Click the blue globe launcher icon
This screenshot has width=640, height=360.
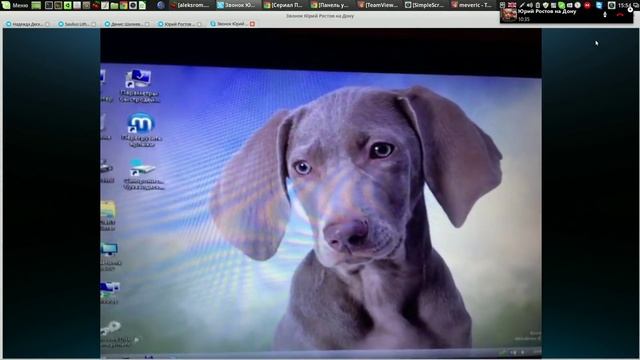point(161,5)
